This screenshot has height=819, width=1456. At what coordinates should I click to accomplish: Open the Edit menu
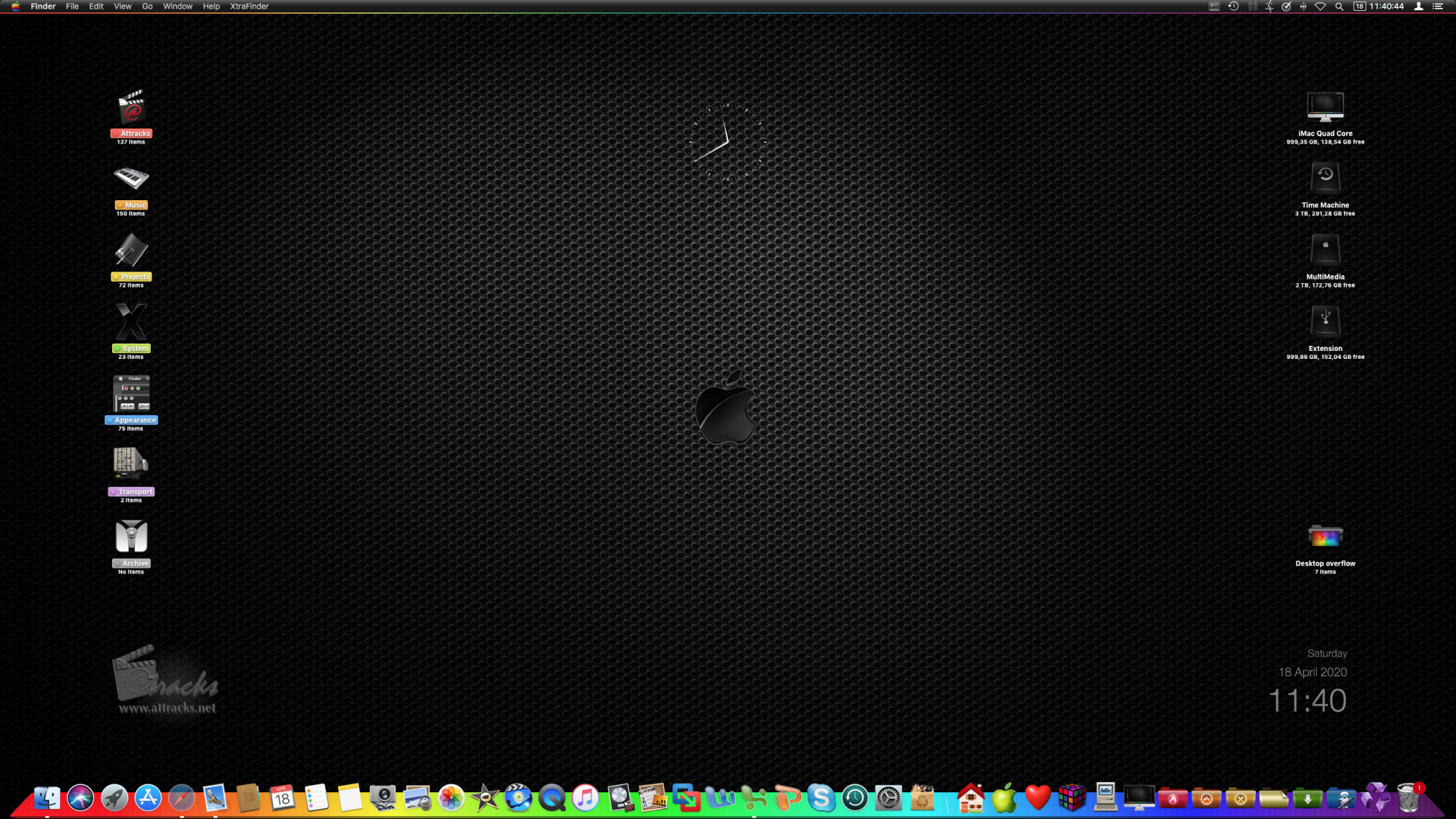(96, 7)
